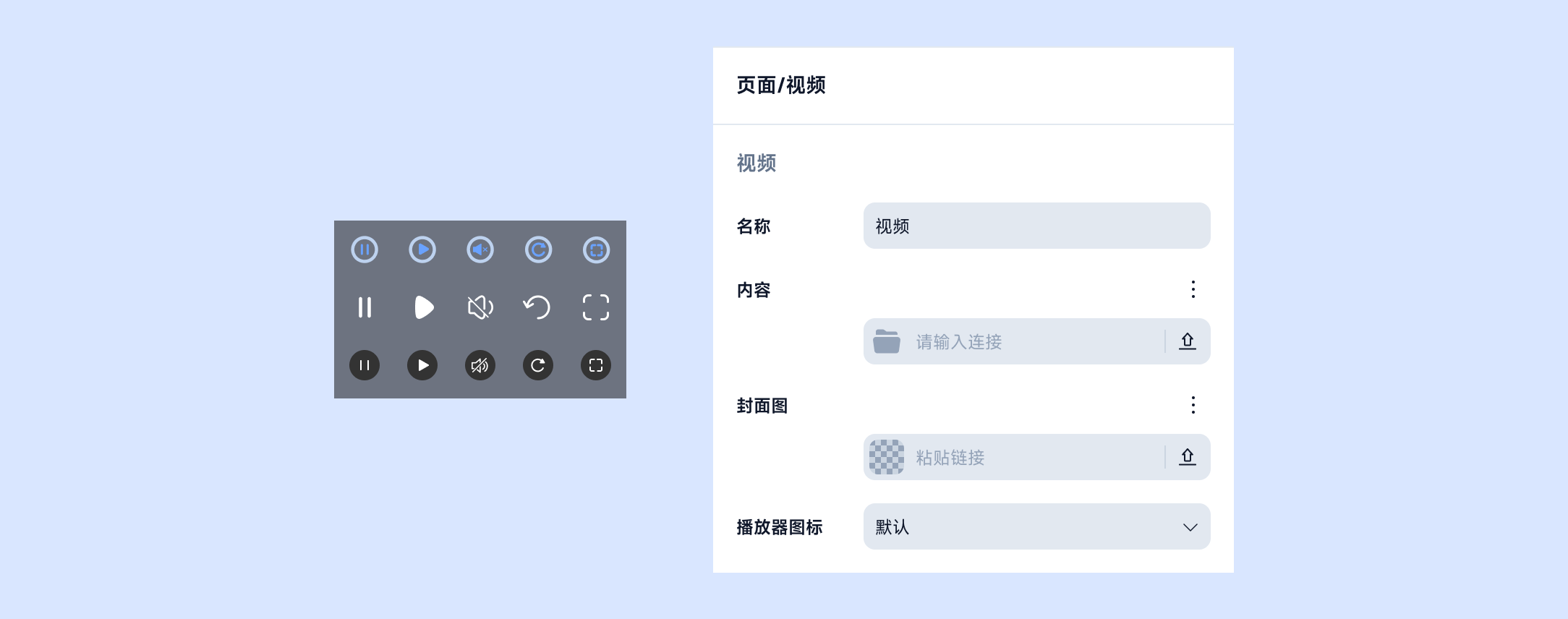Image resolution: width=1568 pixels, height=619 pixels.
Task: Click the blue outlined pause icon
Action: pyautogui.click(x=365, y=250)
